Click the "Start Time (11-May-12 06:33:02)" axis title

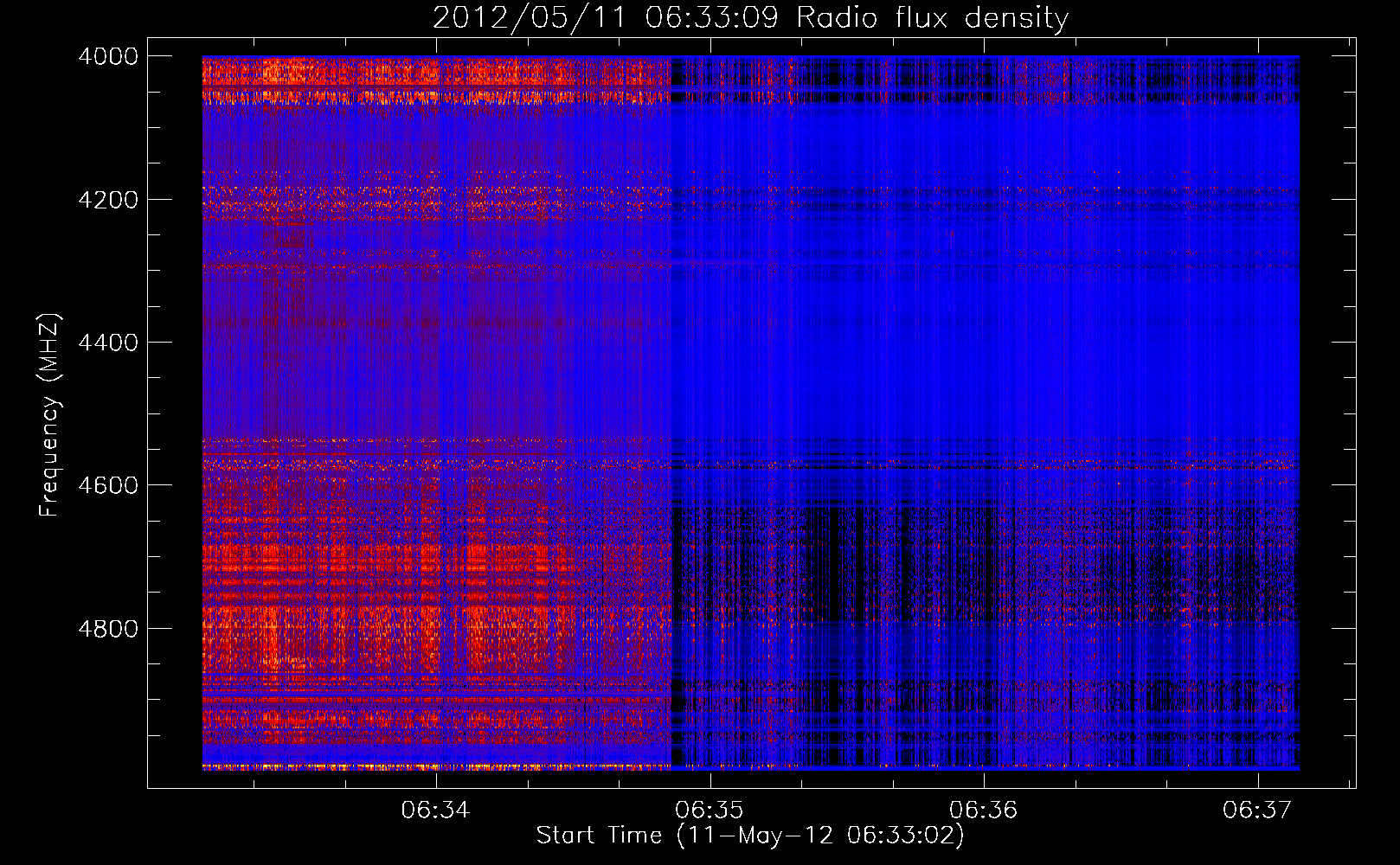click(750, 836)
